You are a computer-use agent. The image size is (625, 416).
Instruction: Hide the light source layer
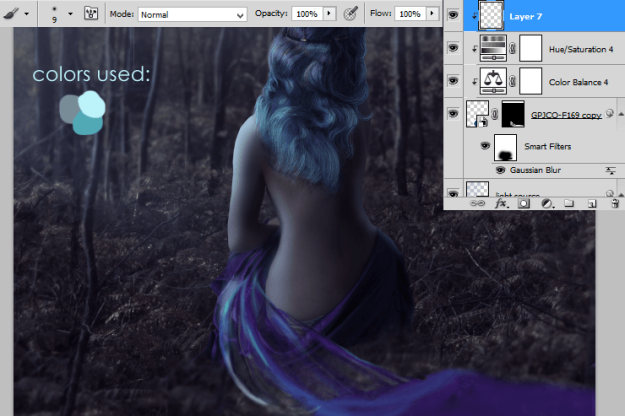pos(453,194)
